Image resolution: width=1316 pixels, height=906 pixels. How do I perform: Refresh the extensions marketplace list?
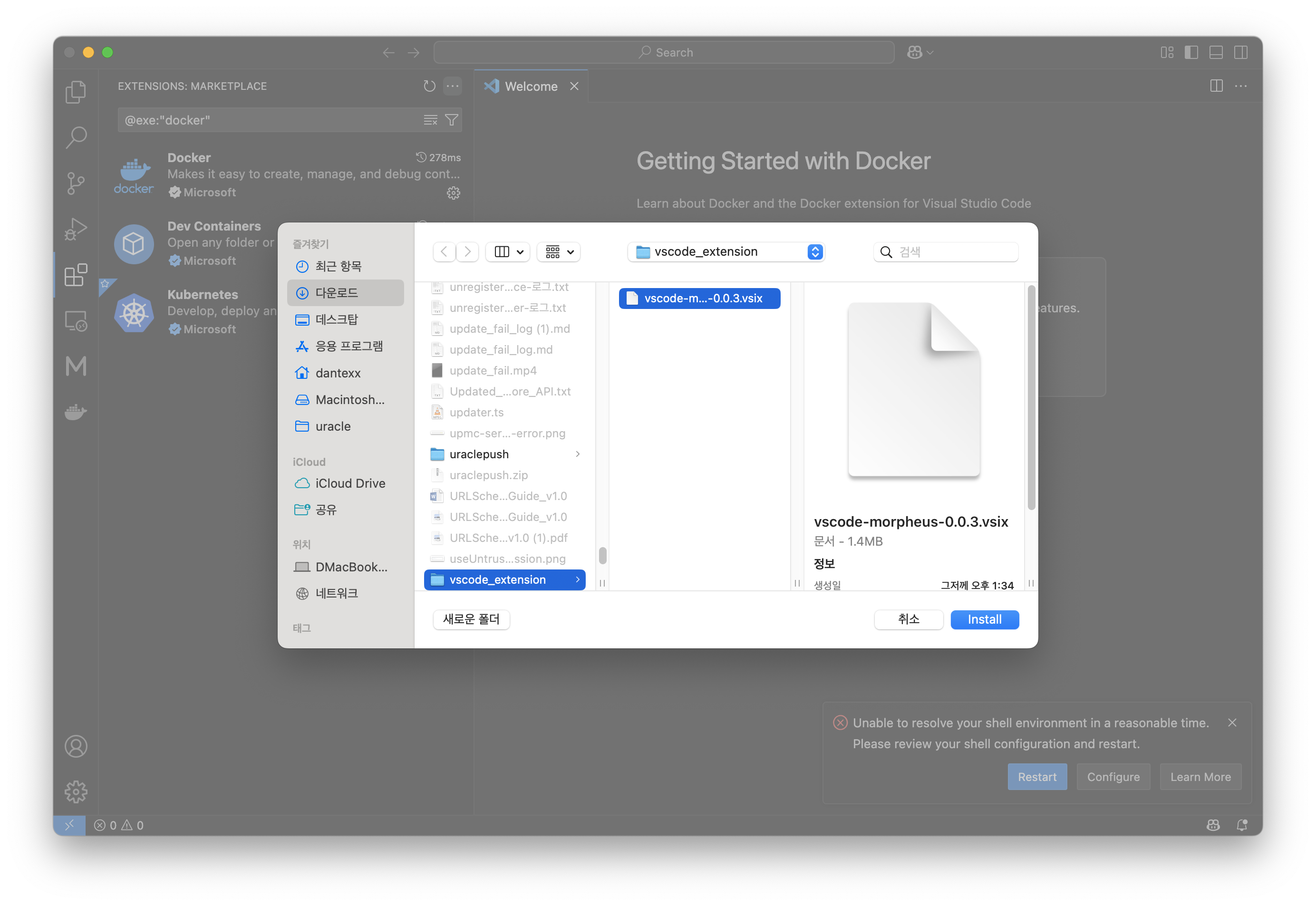(x=429, y=87)
